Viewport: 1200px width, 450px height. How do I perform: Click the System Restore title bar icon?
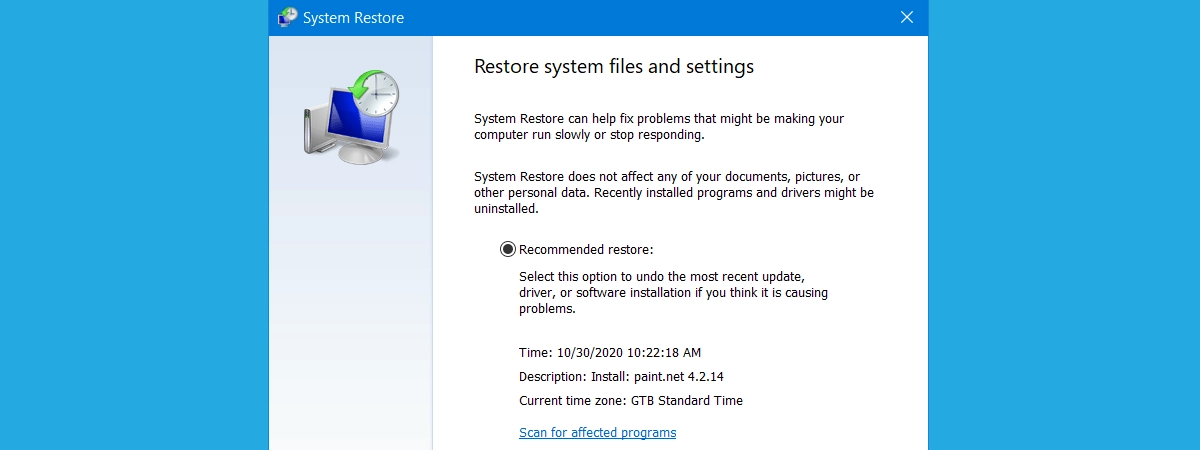(x=287, y=17)
